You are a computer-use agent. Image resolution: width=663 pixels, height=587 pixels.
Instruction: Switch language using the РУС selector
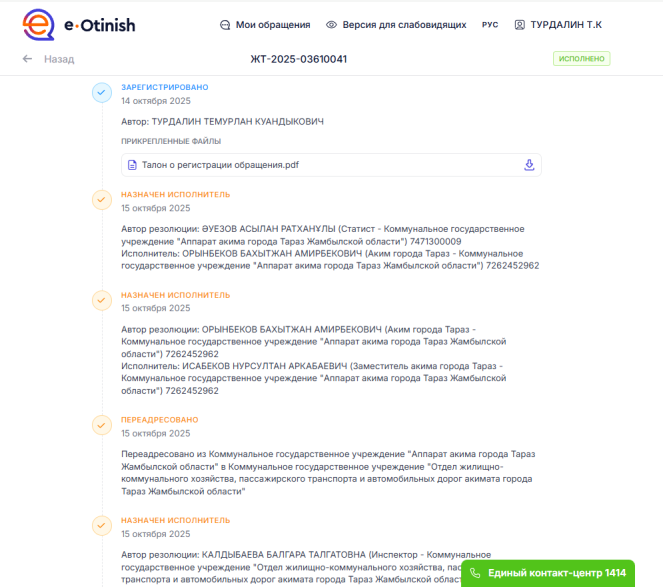coord(490,25)
